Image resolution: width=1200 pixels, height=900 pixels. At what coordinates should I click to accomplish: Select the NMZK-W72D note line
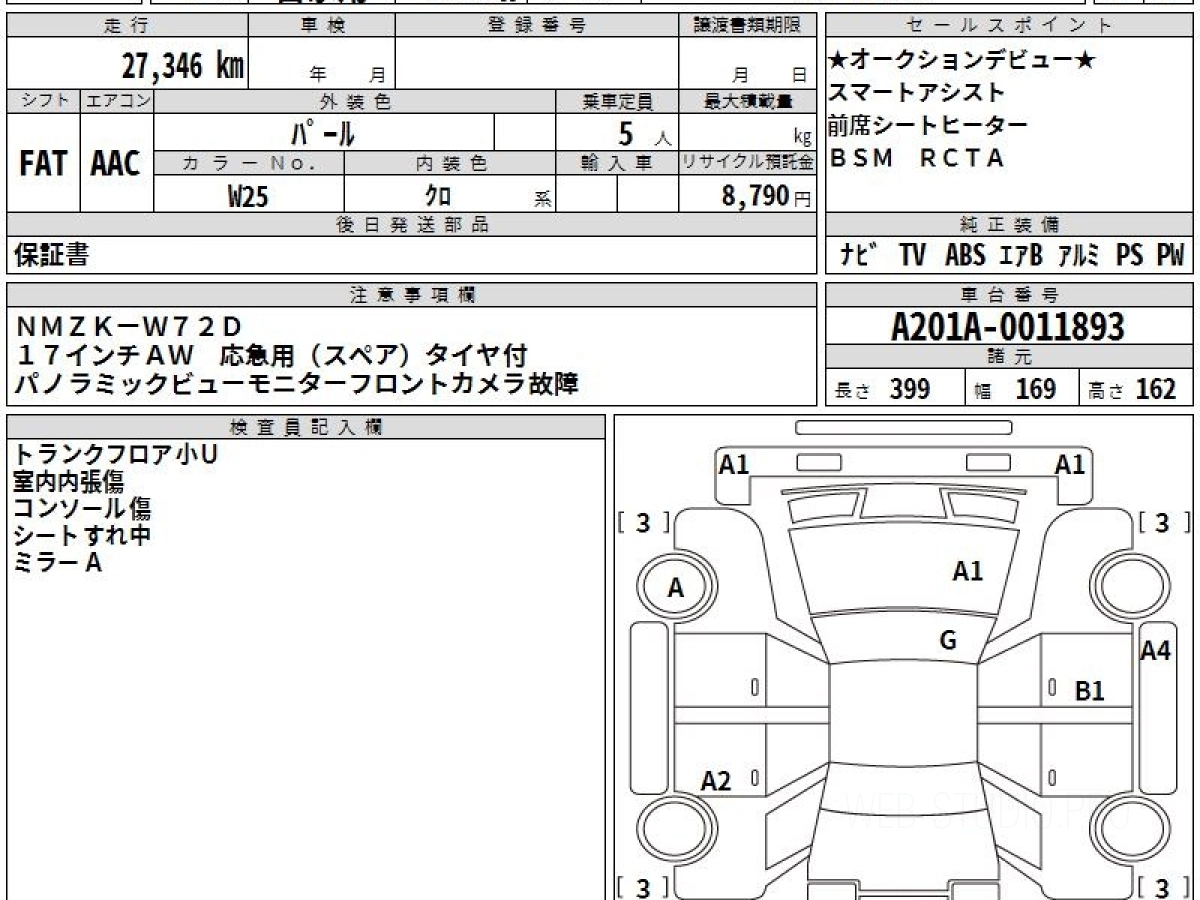click(130, 326)
